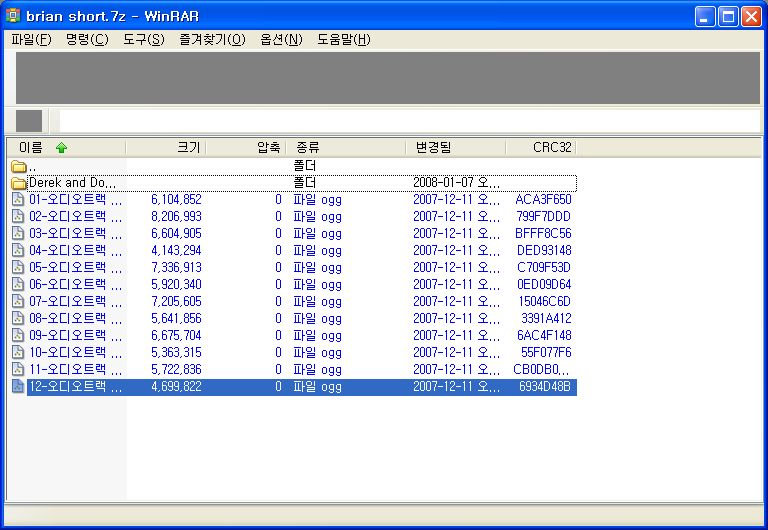
Task: Click the CRC32 value C709F53D
Action: click(x=544, y=267)
